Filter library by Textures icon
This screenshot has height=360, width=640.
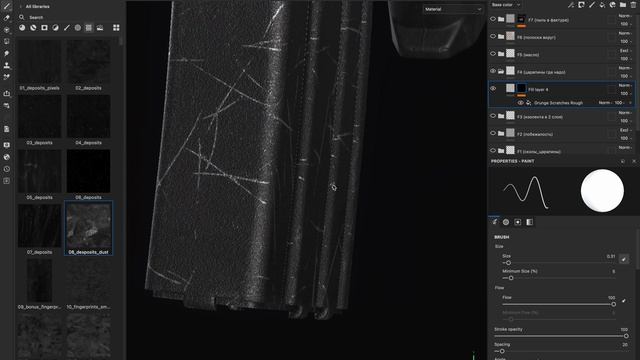[x=89, y=28]
